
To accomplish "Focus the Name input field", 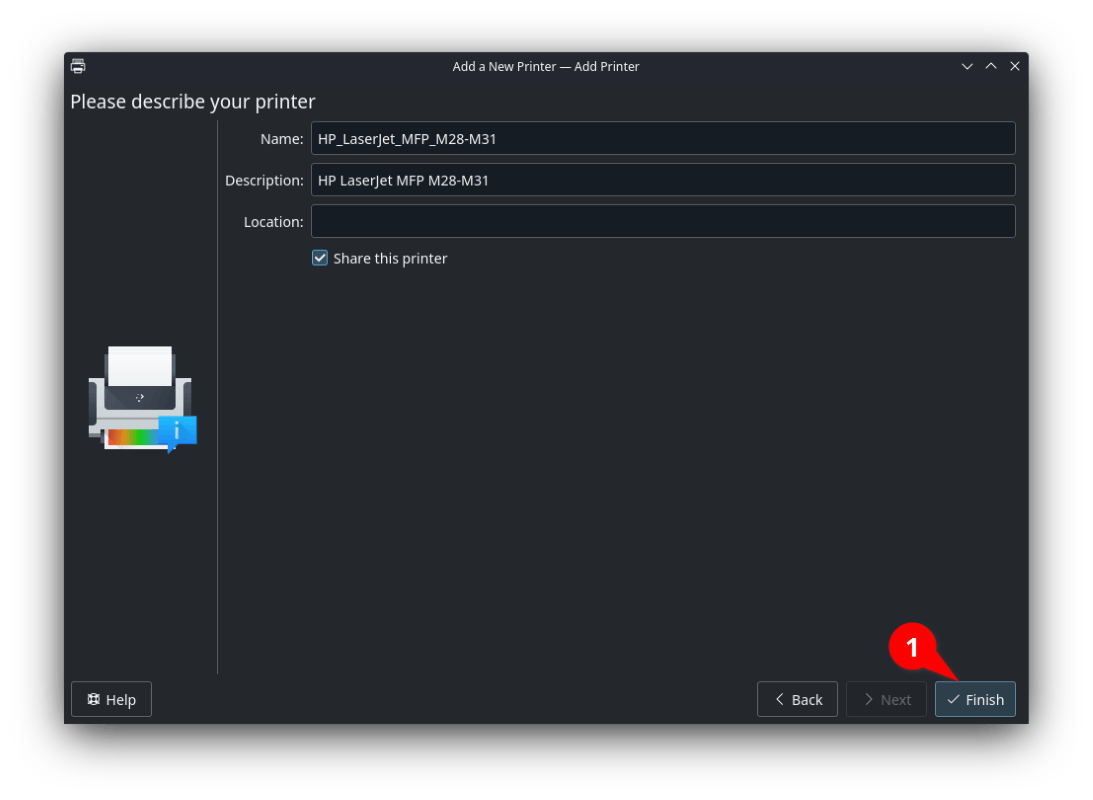I will (x=663, y=139).
